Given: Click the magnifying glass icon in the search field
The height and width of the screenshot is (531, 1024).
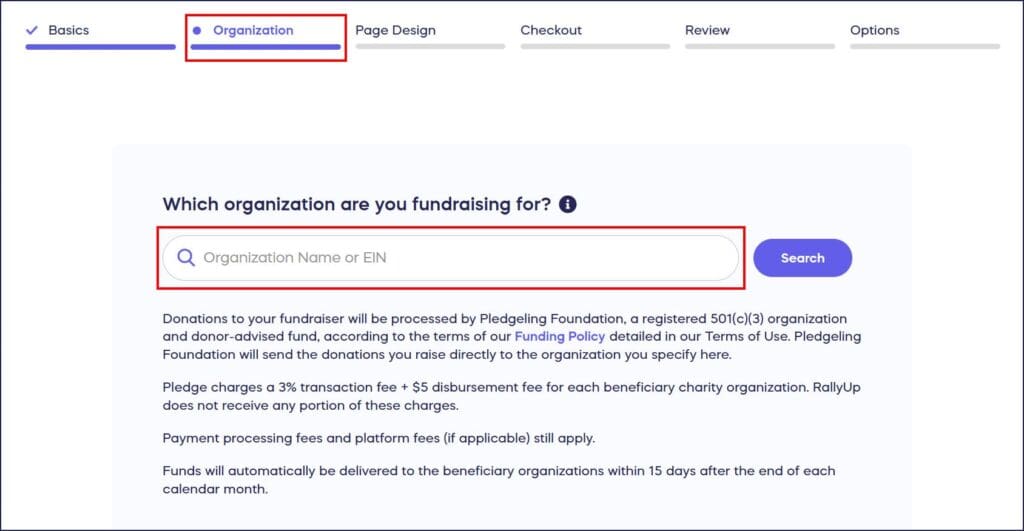Looking at the screenshot, I should coord(186,258).
